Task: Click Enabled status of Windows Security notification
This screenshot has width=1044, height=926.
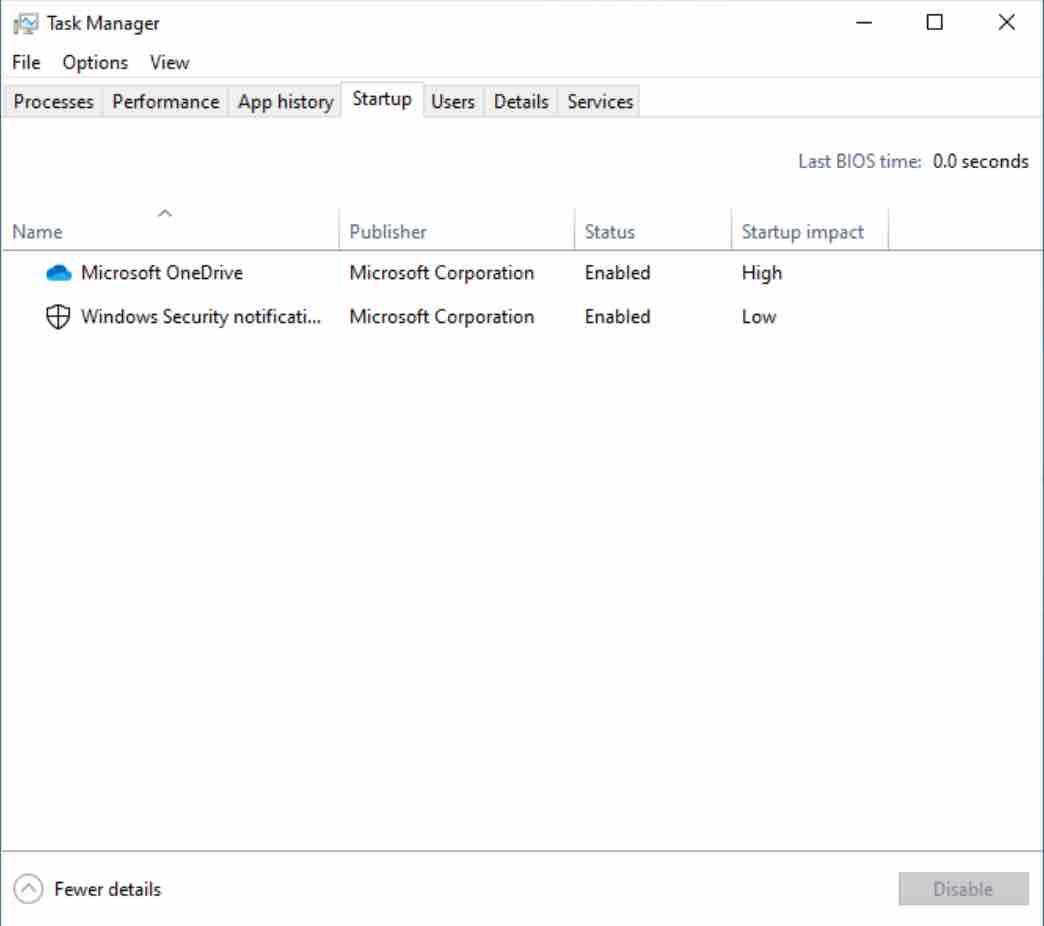Action: tap(617, 316)
